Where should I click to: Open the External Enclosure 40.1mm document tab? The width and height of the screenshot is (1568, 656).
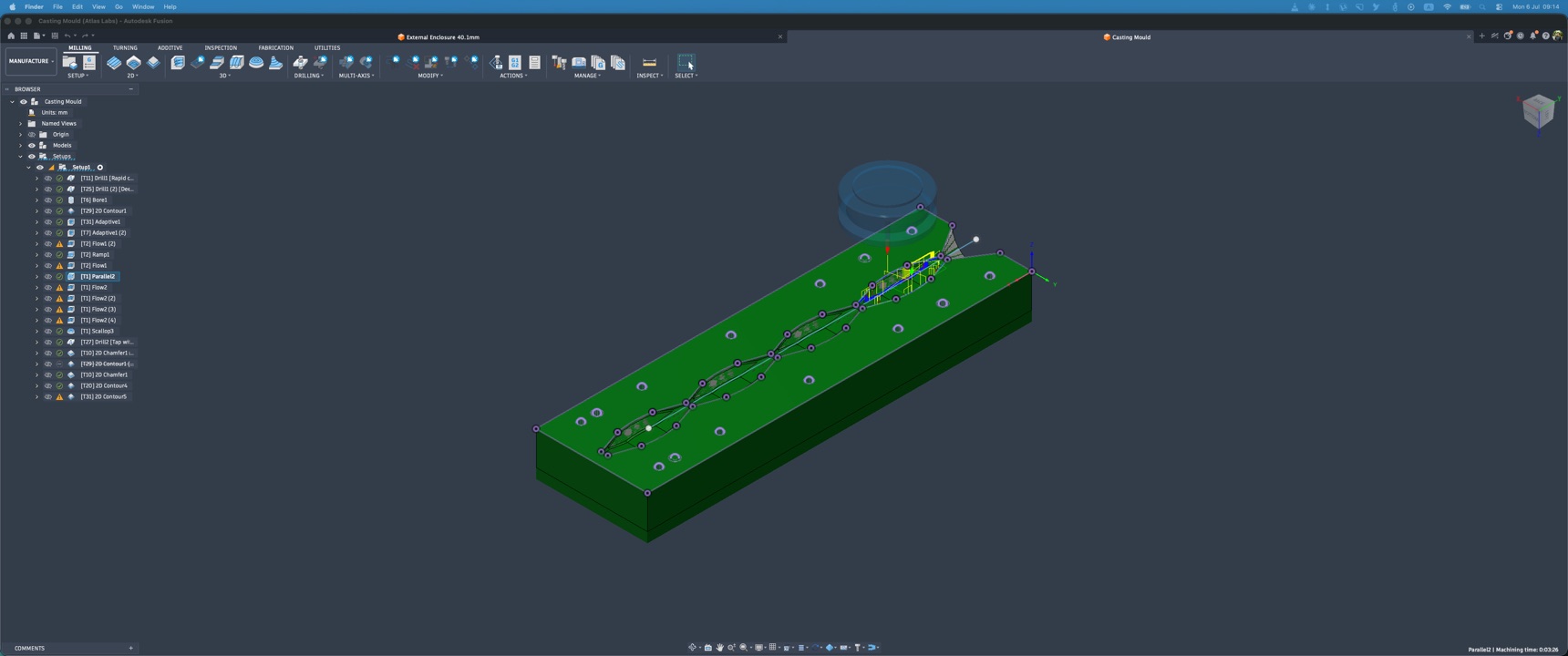pos(438,37)
